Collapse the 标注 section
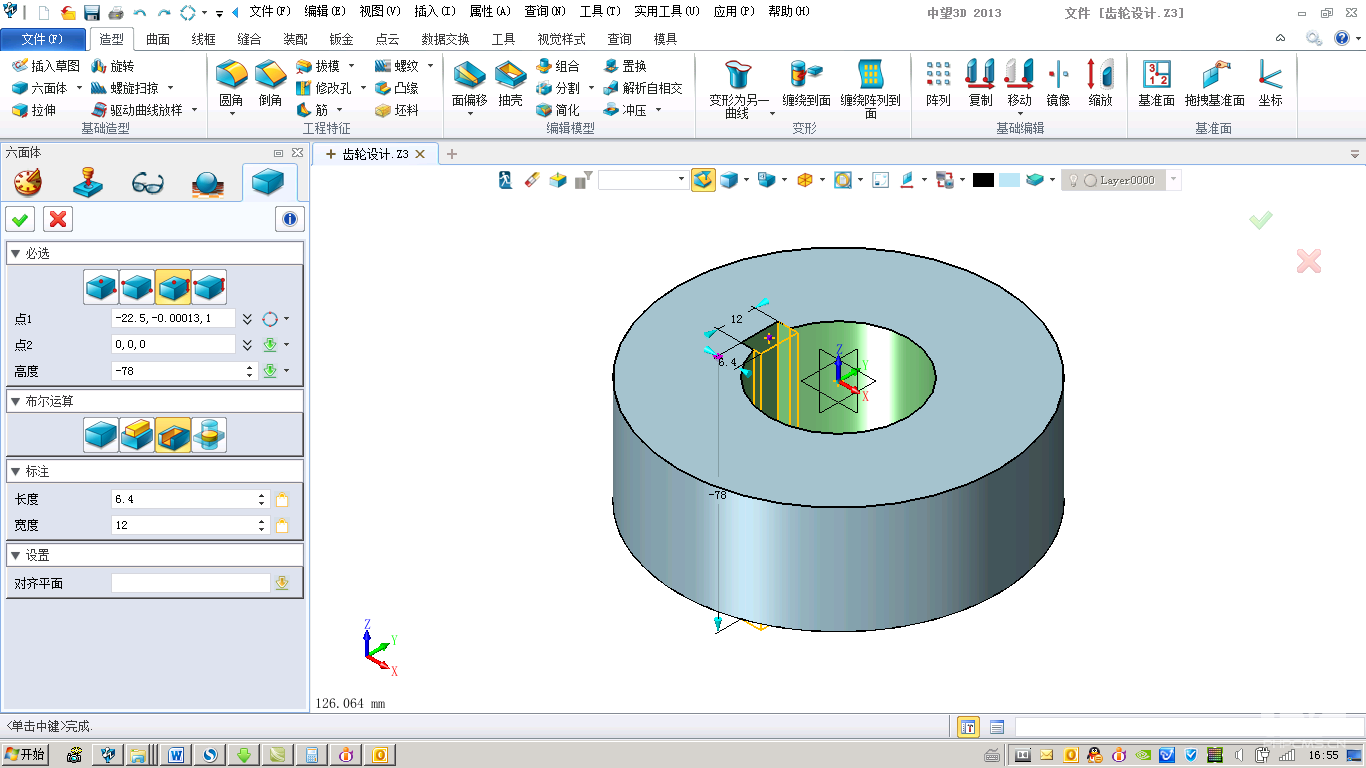The image size is (1366, 768). [15, 471]
